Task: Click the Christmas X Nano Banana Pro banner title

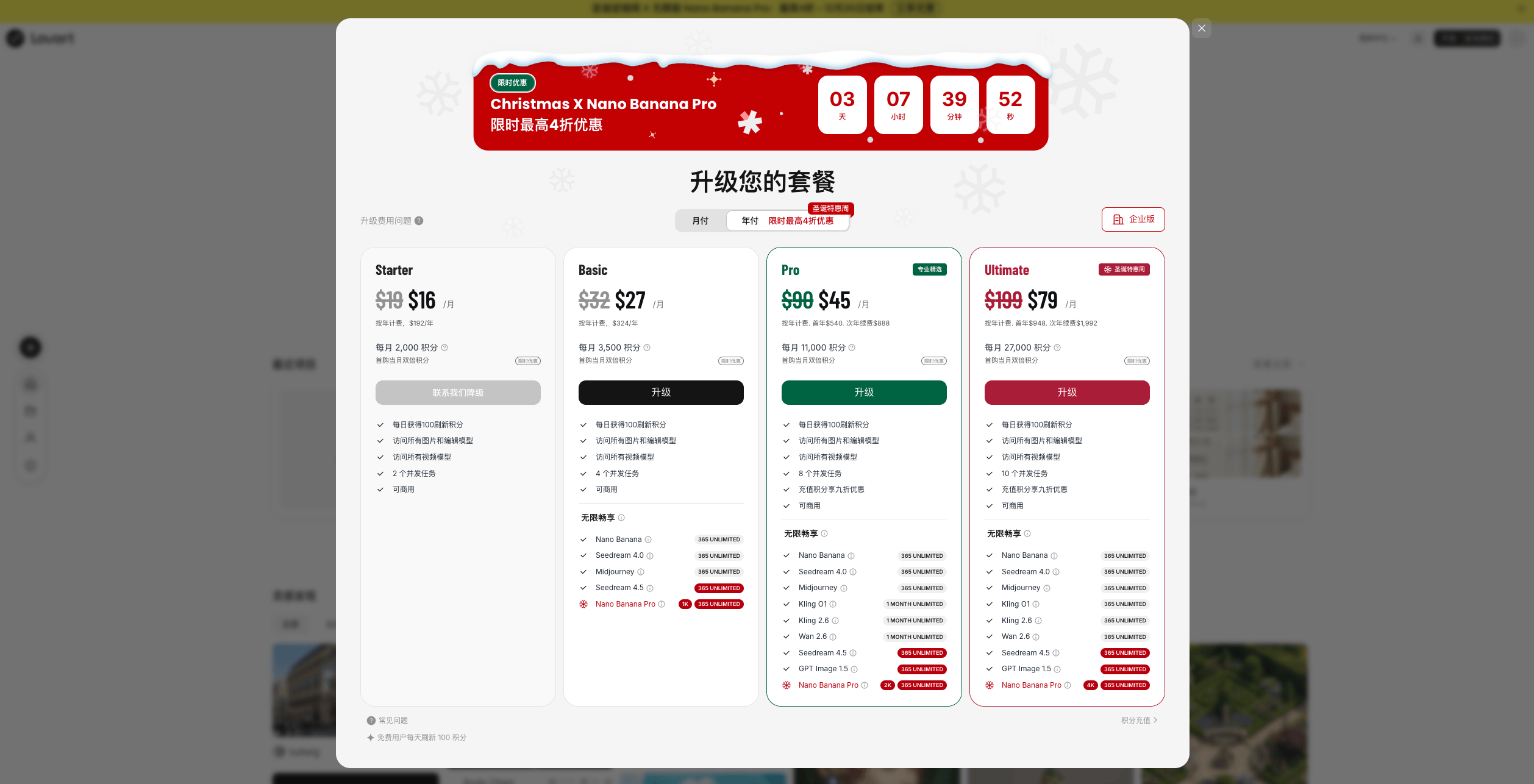Action: [604, 104]
